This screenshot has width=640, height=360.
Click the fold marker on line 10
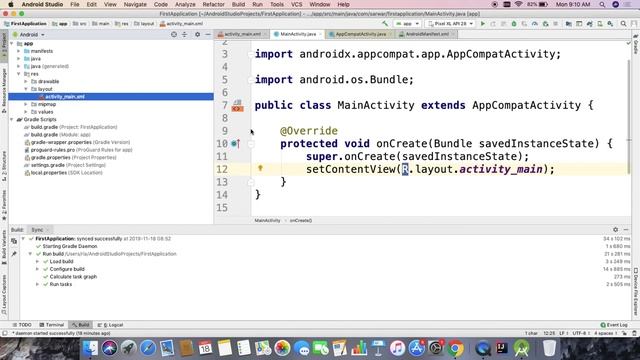pyautogui.click(x=251, y=144)
